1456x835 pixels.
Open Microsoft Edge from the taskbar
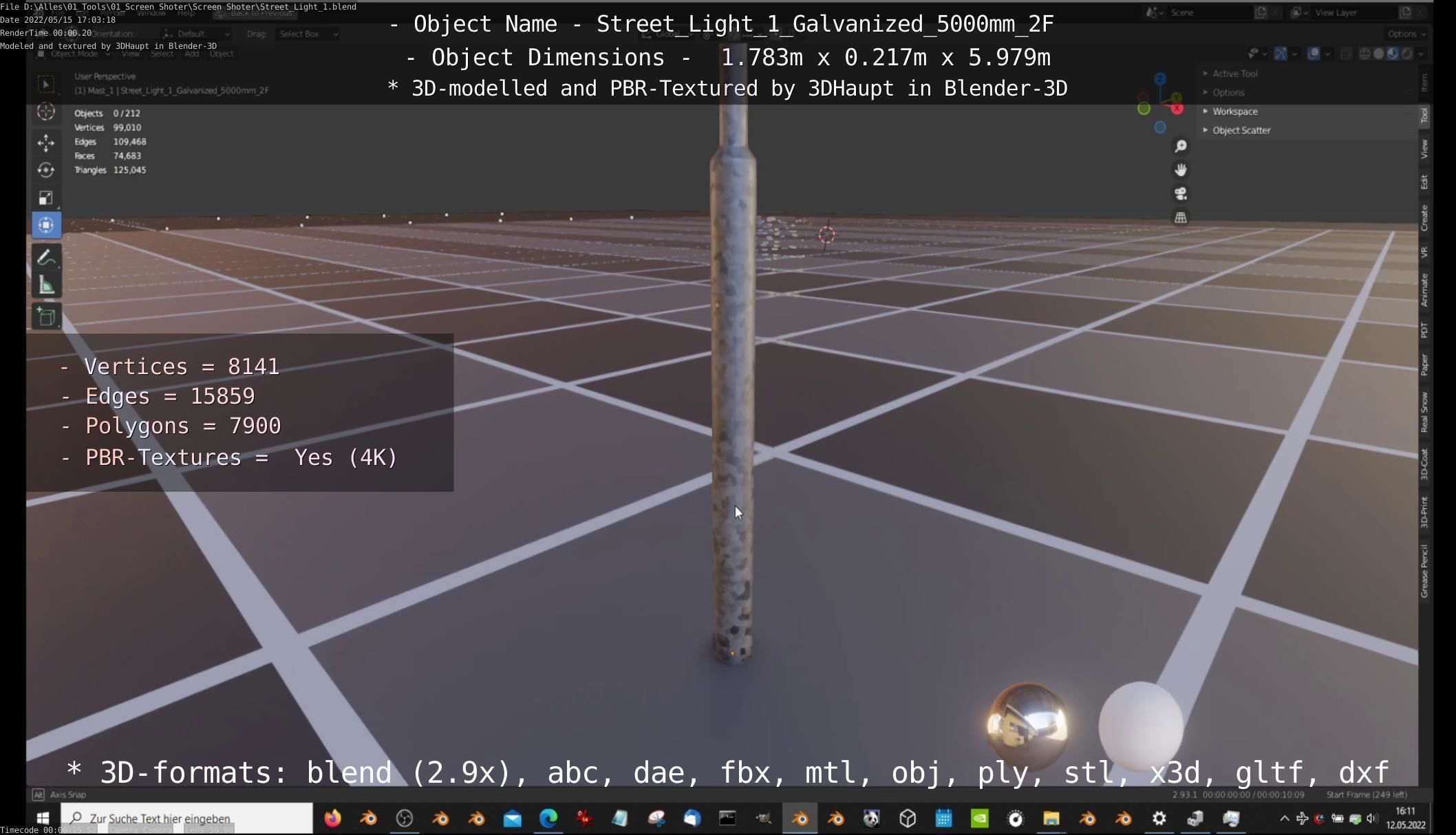[548, 818]
